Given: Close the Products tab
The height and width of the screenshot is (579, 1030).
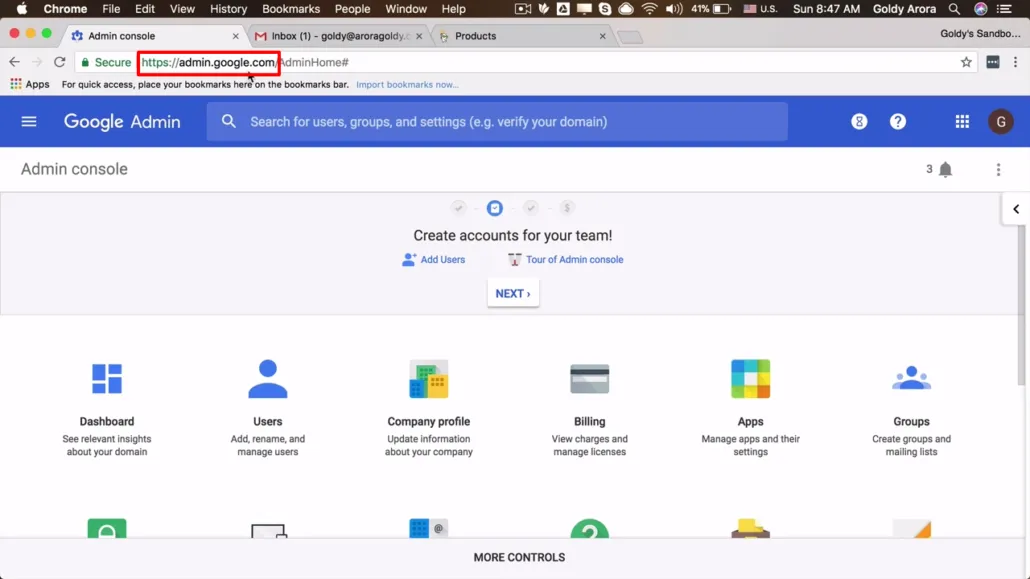Looking at the screenshot, I should (x=602, y=36).
